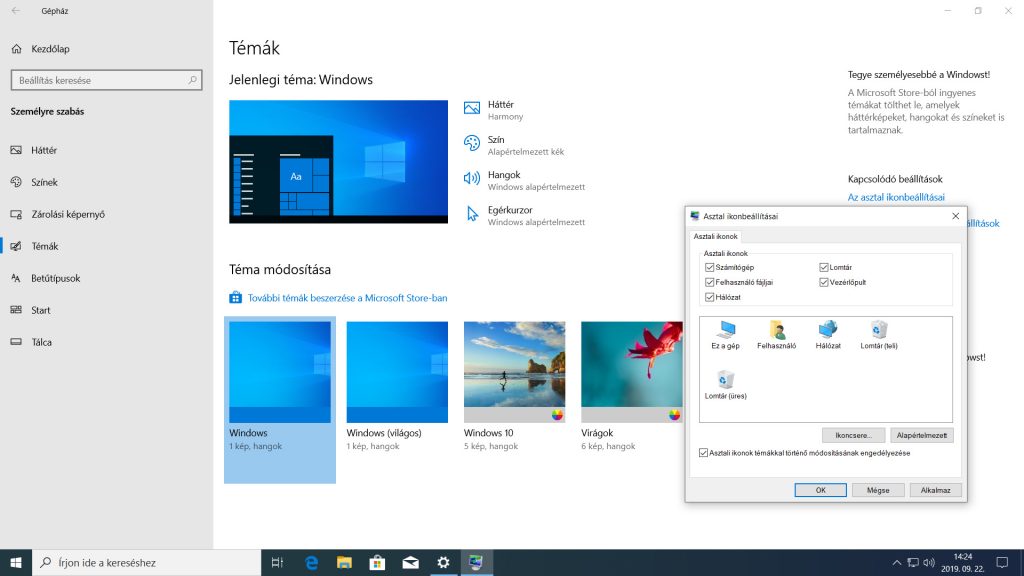Click the Háttér picture icon in theme details
The image size is (1024, 576).
472,108
